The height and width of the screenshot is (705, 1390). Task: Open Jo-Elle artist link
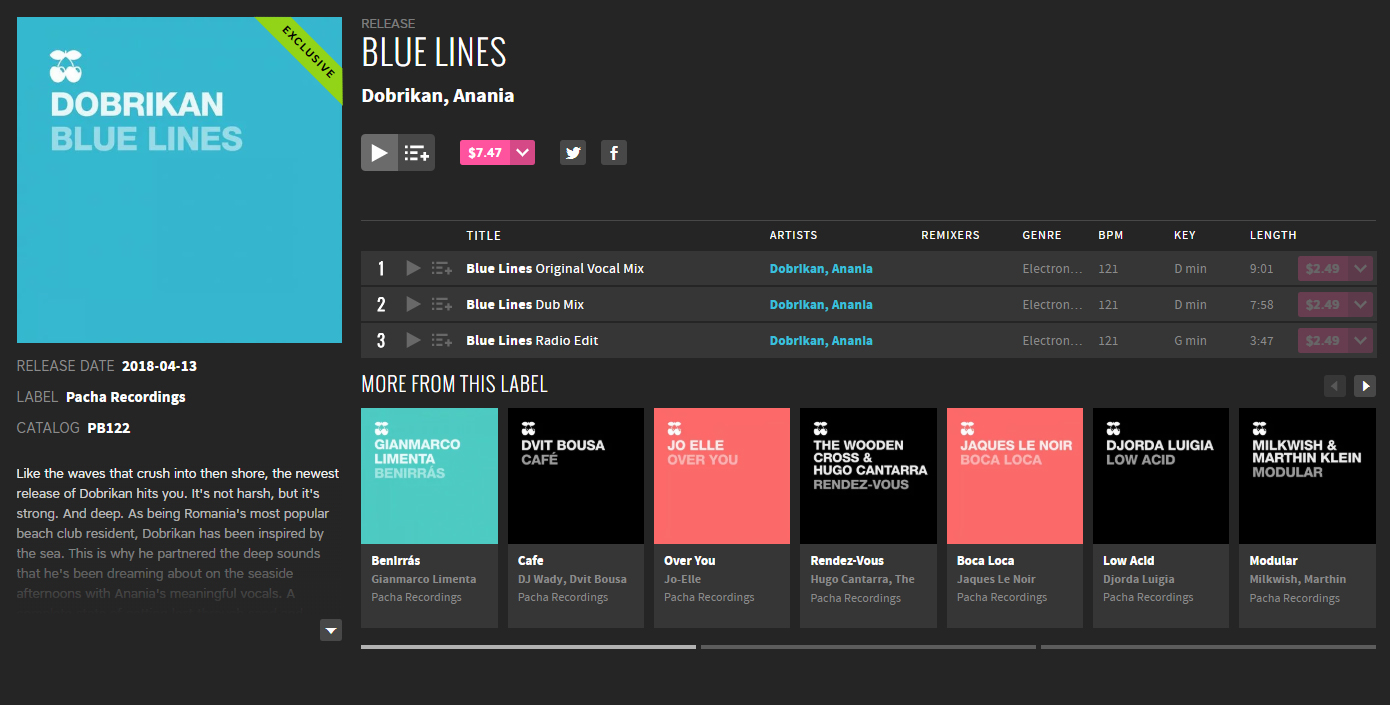[x=683, y=579]
